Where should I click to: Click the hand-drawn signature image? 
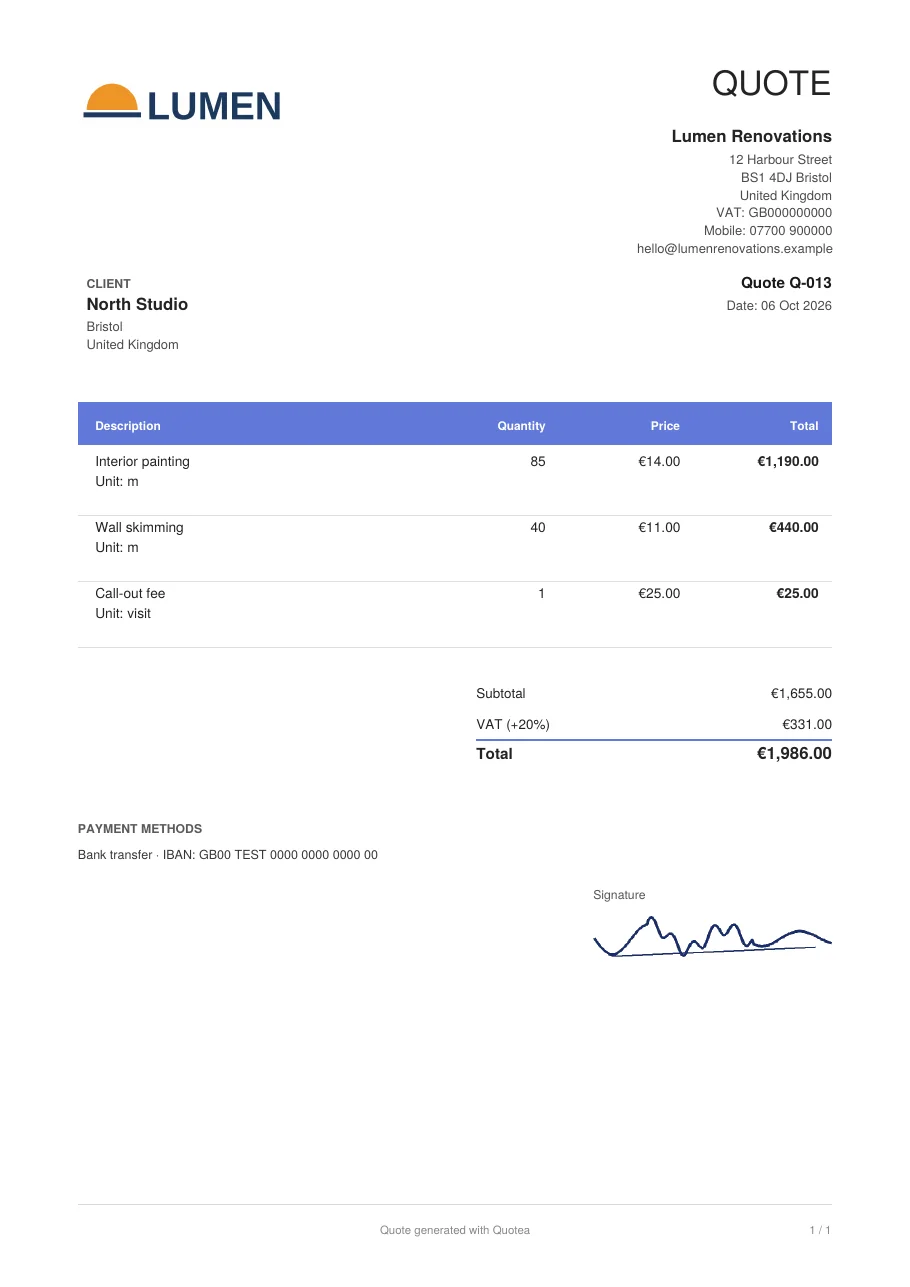point(712,937)
